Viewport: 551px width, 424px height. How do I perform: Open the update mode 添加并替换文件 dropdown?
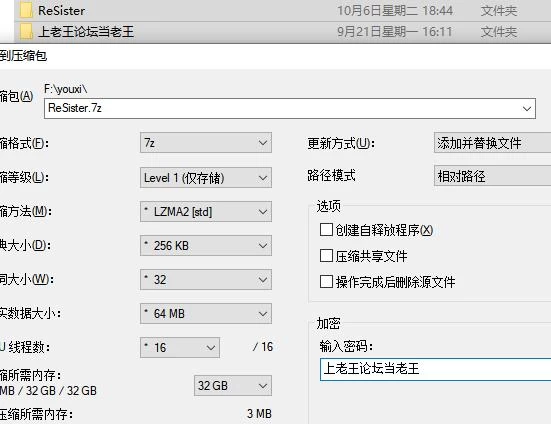click(x=493, y=143)
